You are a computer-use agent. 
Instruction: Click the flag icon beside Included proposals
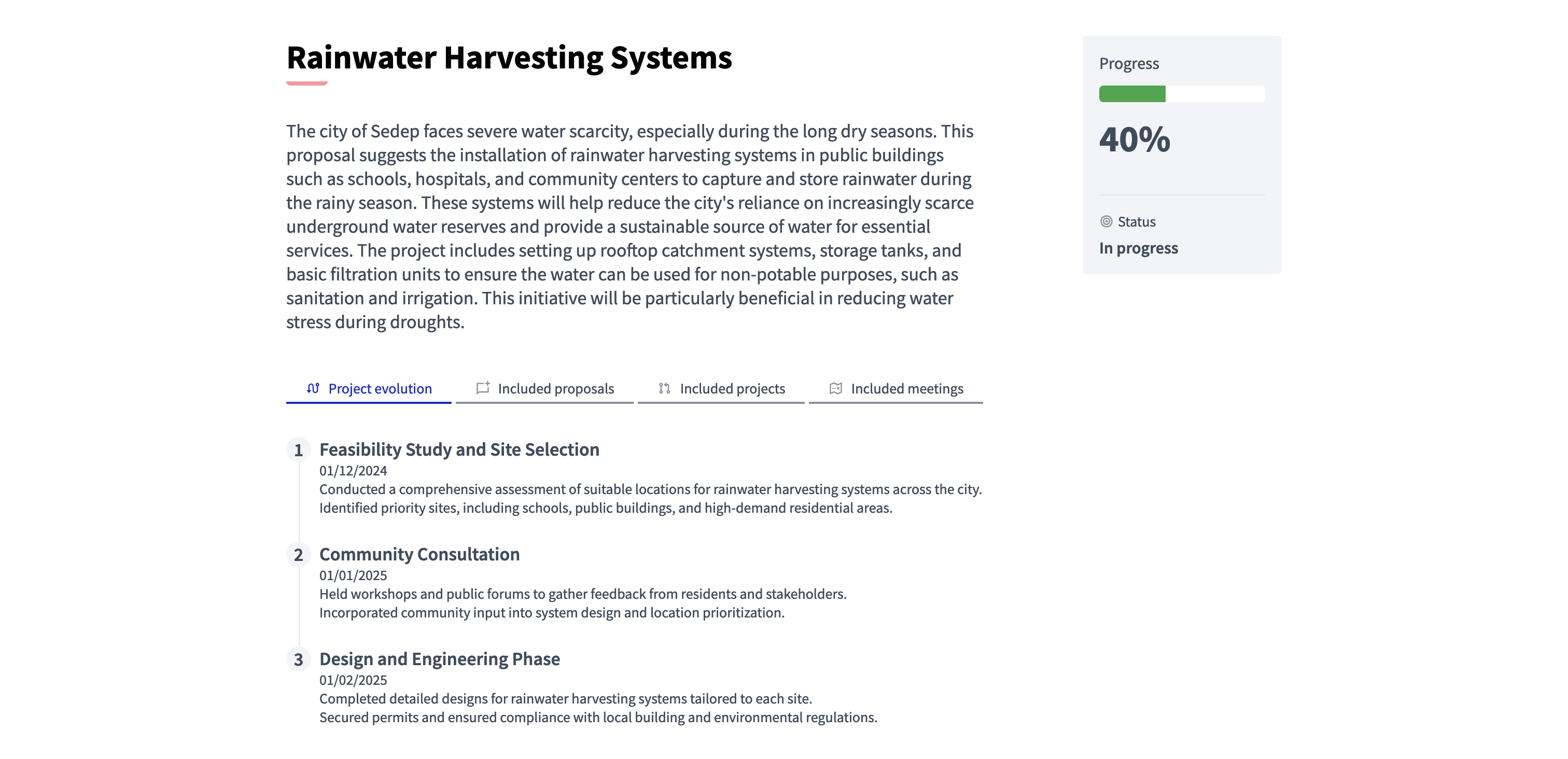click(482, 388)
